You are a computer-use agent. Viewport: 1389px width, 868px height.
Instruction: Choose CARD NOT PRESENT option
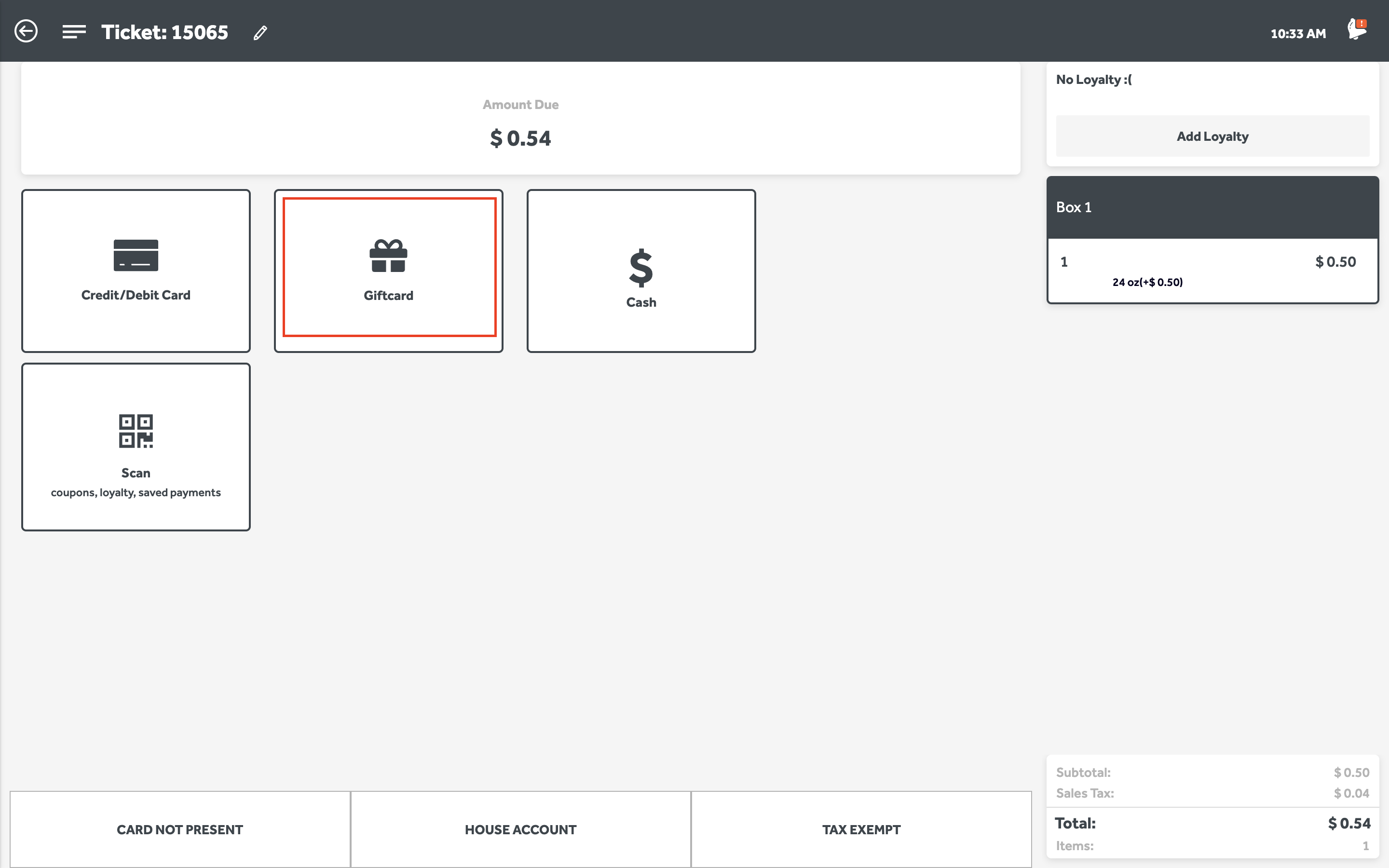[x=179, y=829]
